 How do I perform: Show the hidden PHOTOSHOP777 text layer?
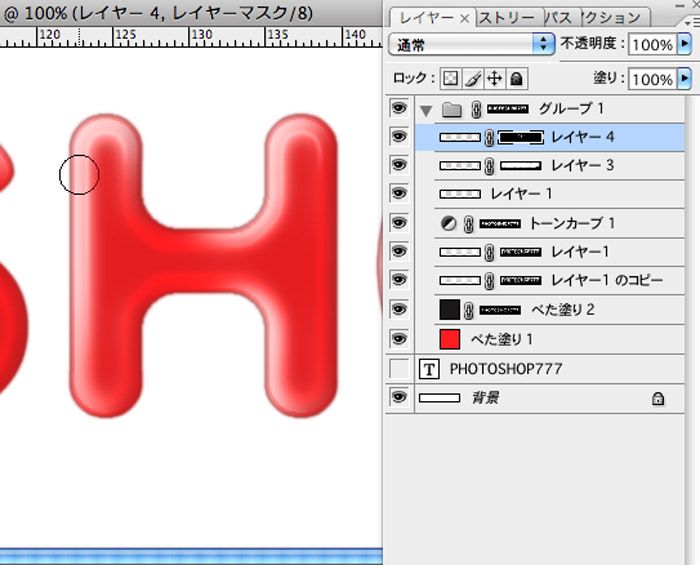tap(400, 369)
